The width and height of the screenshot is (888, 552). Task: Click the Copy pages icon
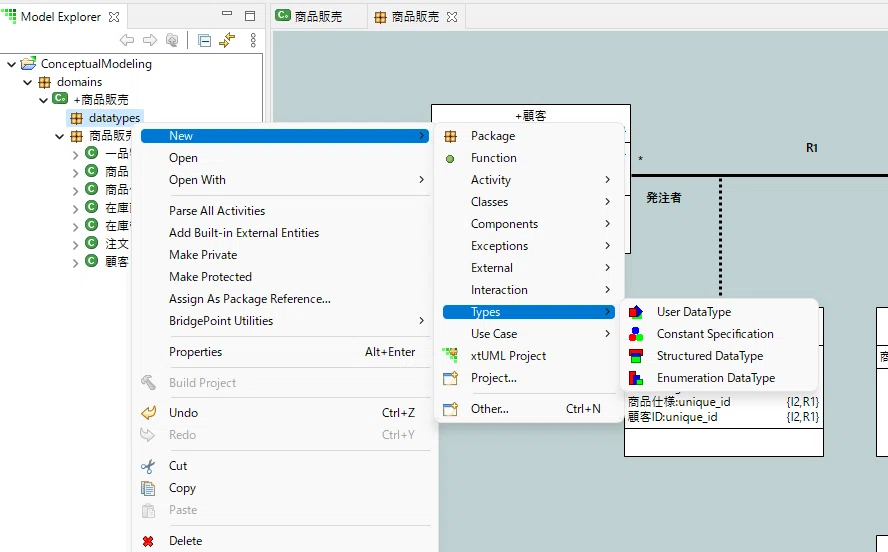pos(148,488)
